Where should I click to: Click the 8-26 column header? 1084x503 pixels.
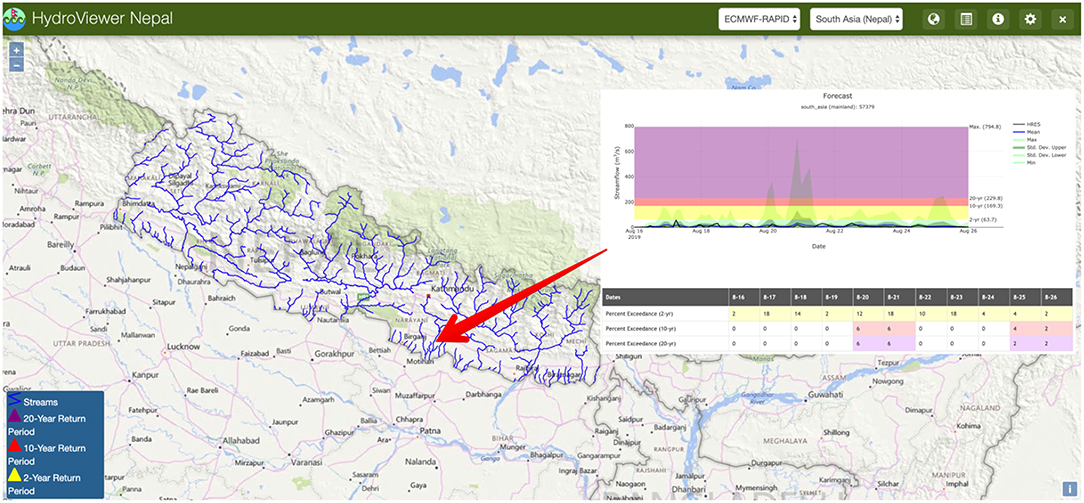click(x=1057, y=296)
